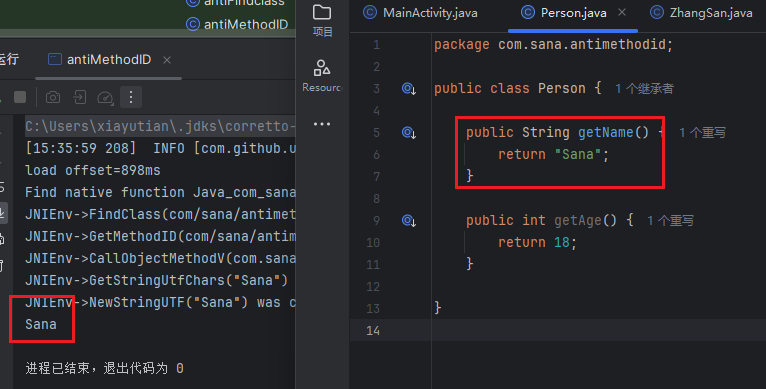The width and height of the screenshot is (766, 389).
Task: Click the 'JNIEnv->GetStringUtfChars("Sana")' console line
Action: click(156, 280)
